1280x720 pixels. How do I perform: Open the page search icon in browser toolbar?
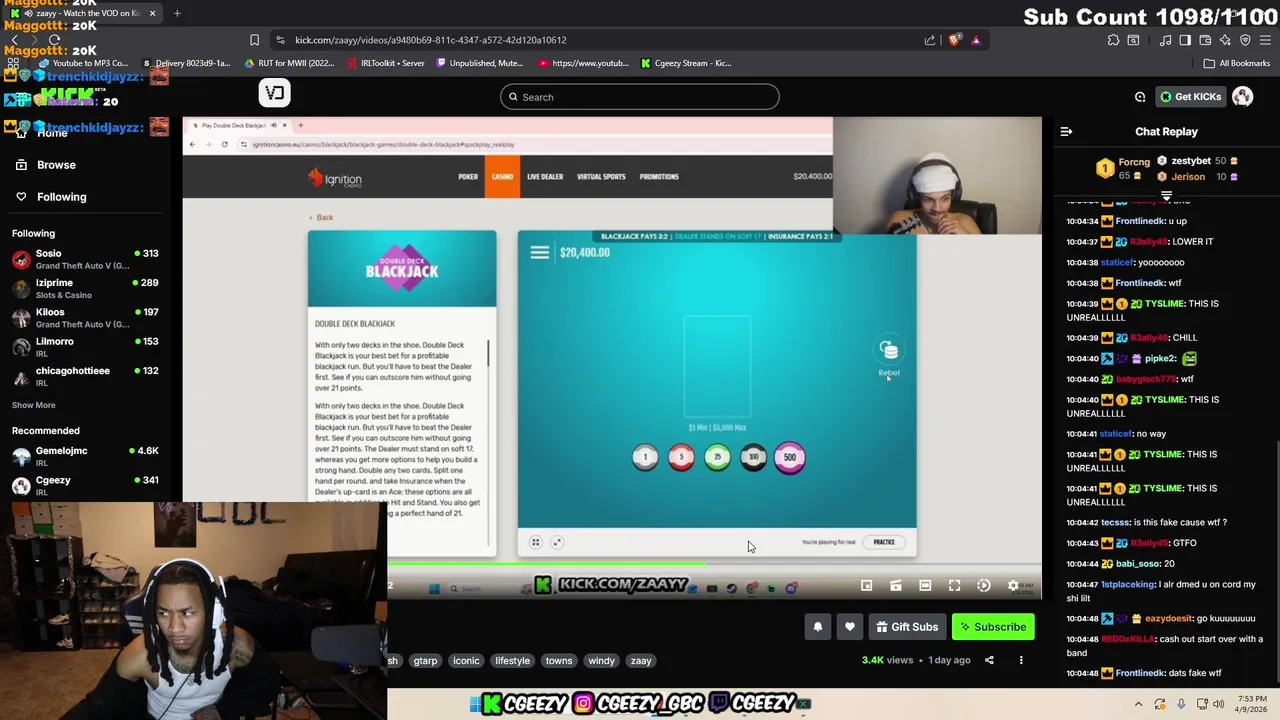1133,40
